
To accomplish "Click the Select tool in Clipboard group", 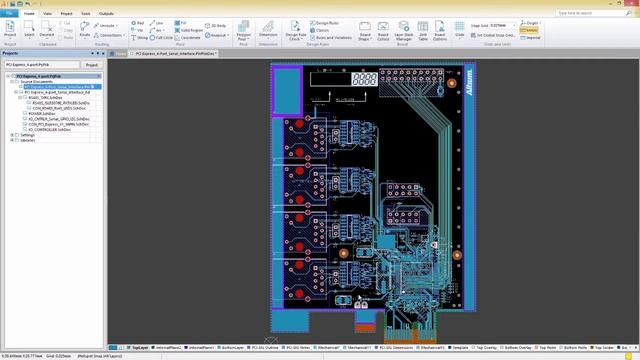I will click(29, 29).
